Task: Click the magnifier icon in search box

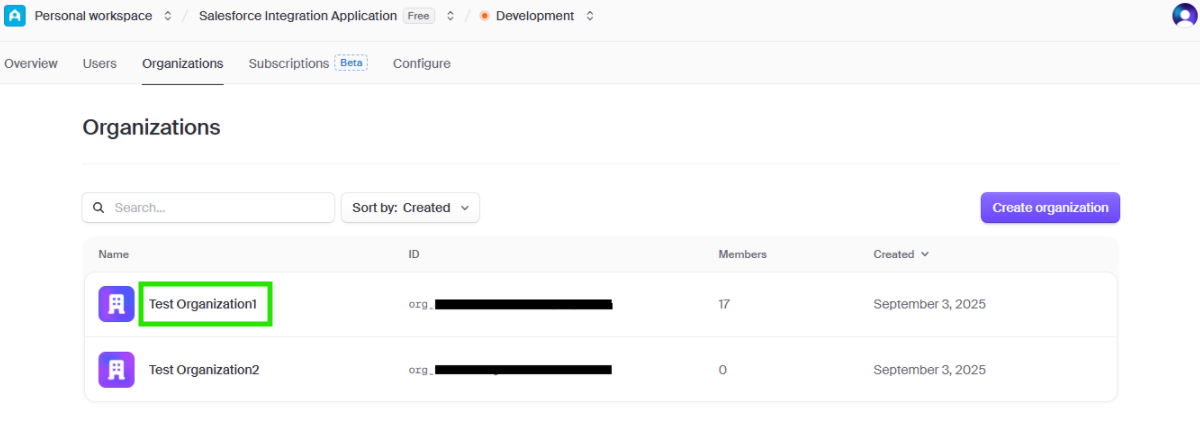Action: pyautogui.click(x=99, y=208)
